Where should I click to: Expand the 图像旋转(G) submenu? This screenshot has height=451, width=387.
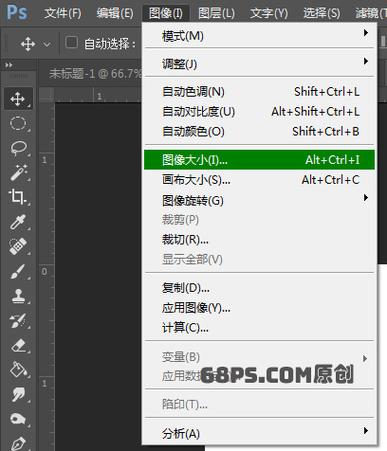click(260, 200)
